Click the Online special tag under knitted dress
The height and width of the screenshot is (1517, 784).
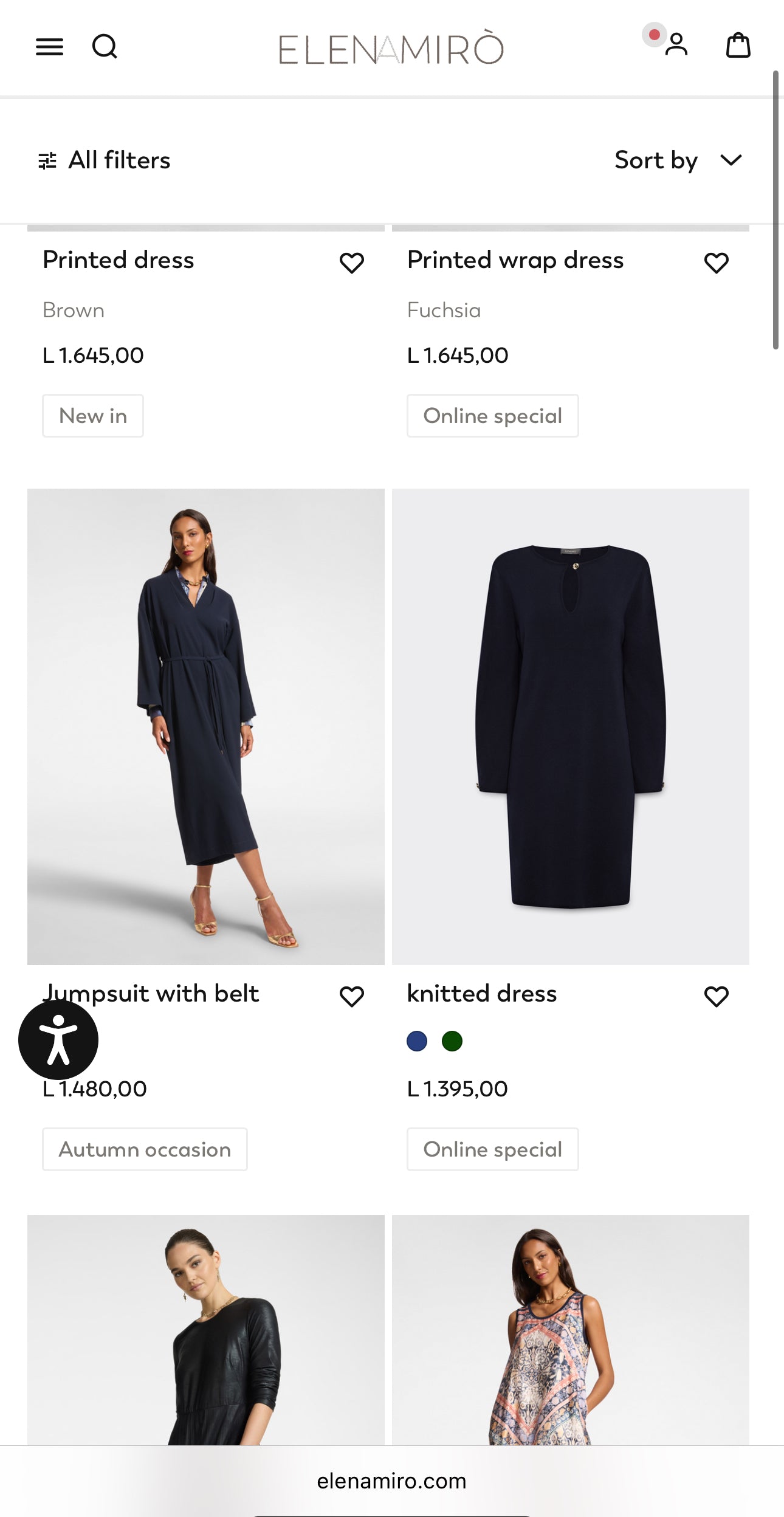[492, 1149]
